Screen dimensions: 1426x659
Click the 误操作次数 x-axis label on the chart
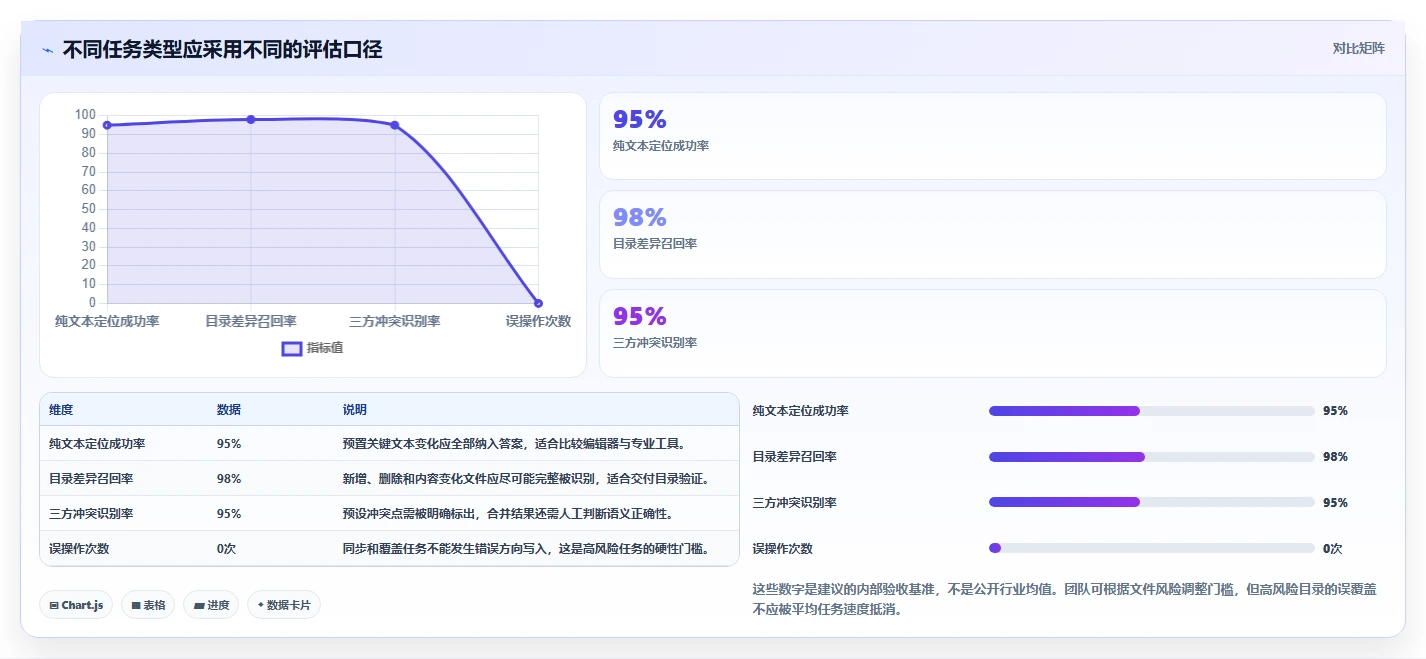click(x=538, y=321)
